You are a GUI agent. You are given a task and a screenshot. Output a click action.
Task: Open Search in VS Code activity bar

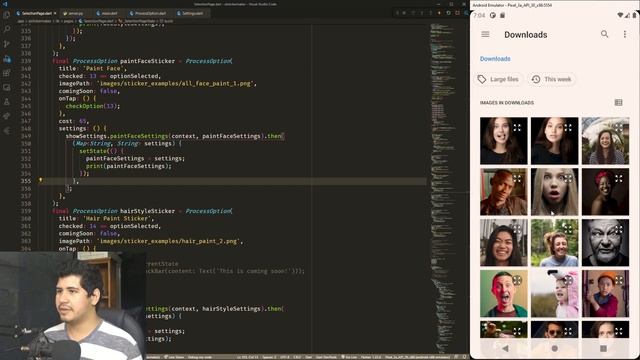coord(7,29)
